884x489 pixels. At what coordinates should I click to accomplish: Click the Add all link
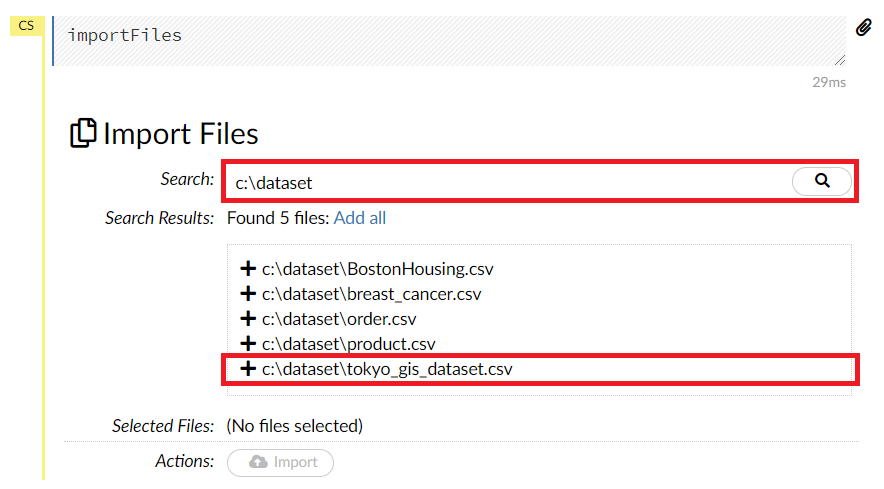pos(359,218)
